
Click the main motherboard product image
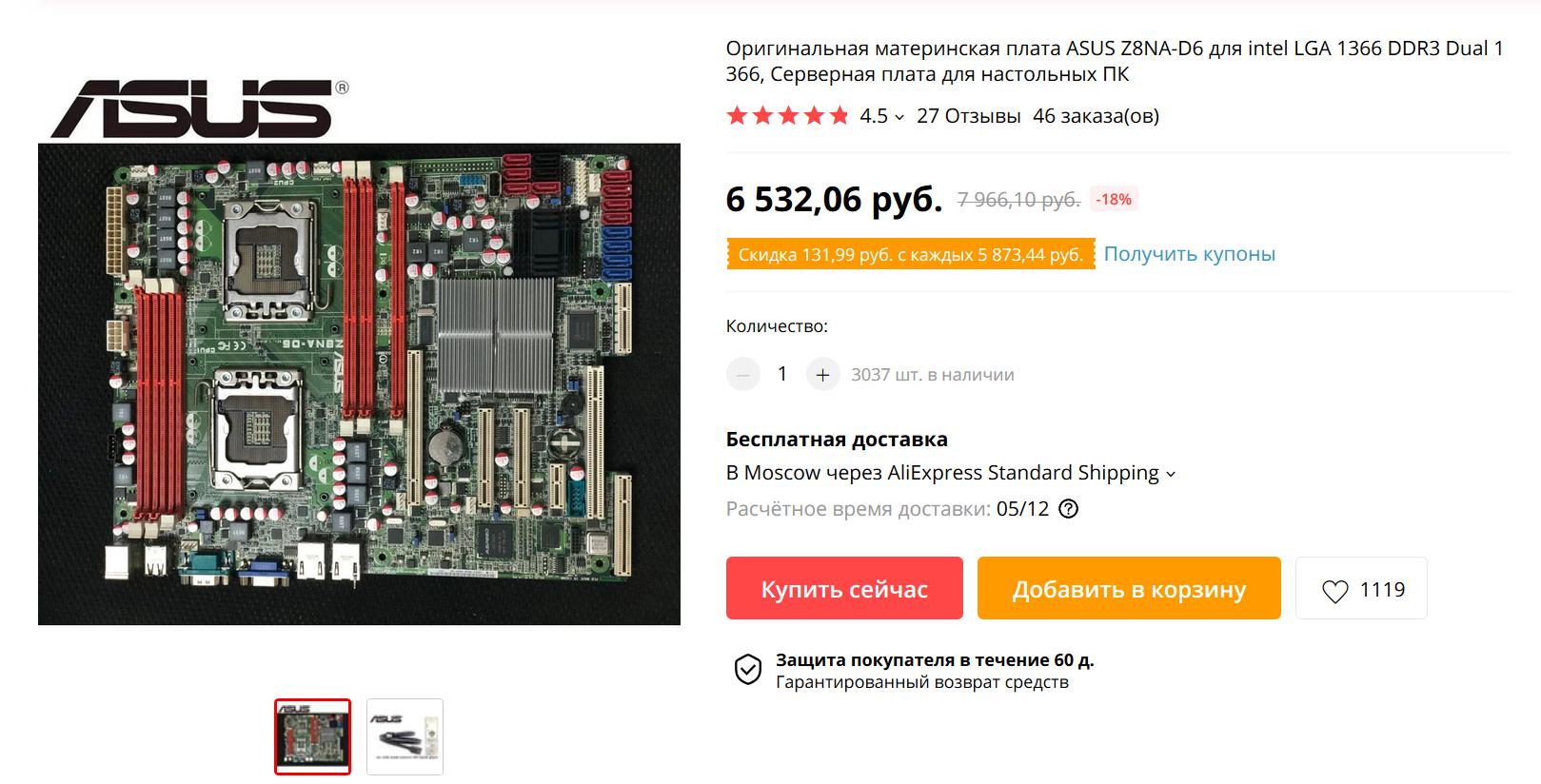click(359, 383)
